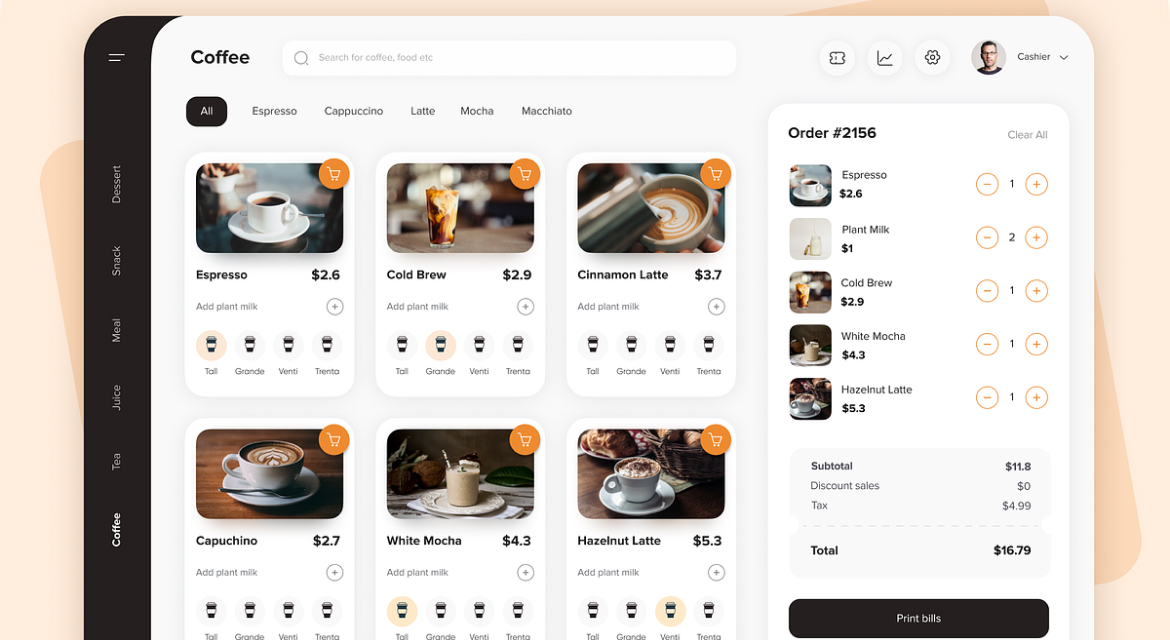Add plant milk to Espresso card
Image resolution: width=1170 pixels, height=640 pixels.
335,307
